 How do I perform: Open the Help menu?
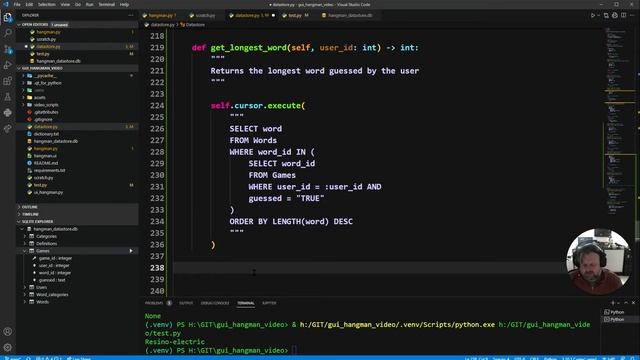(x=124, y=4)
